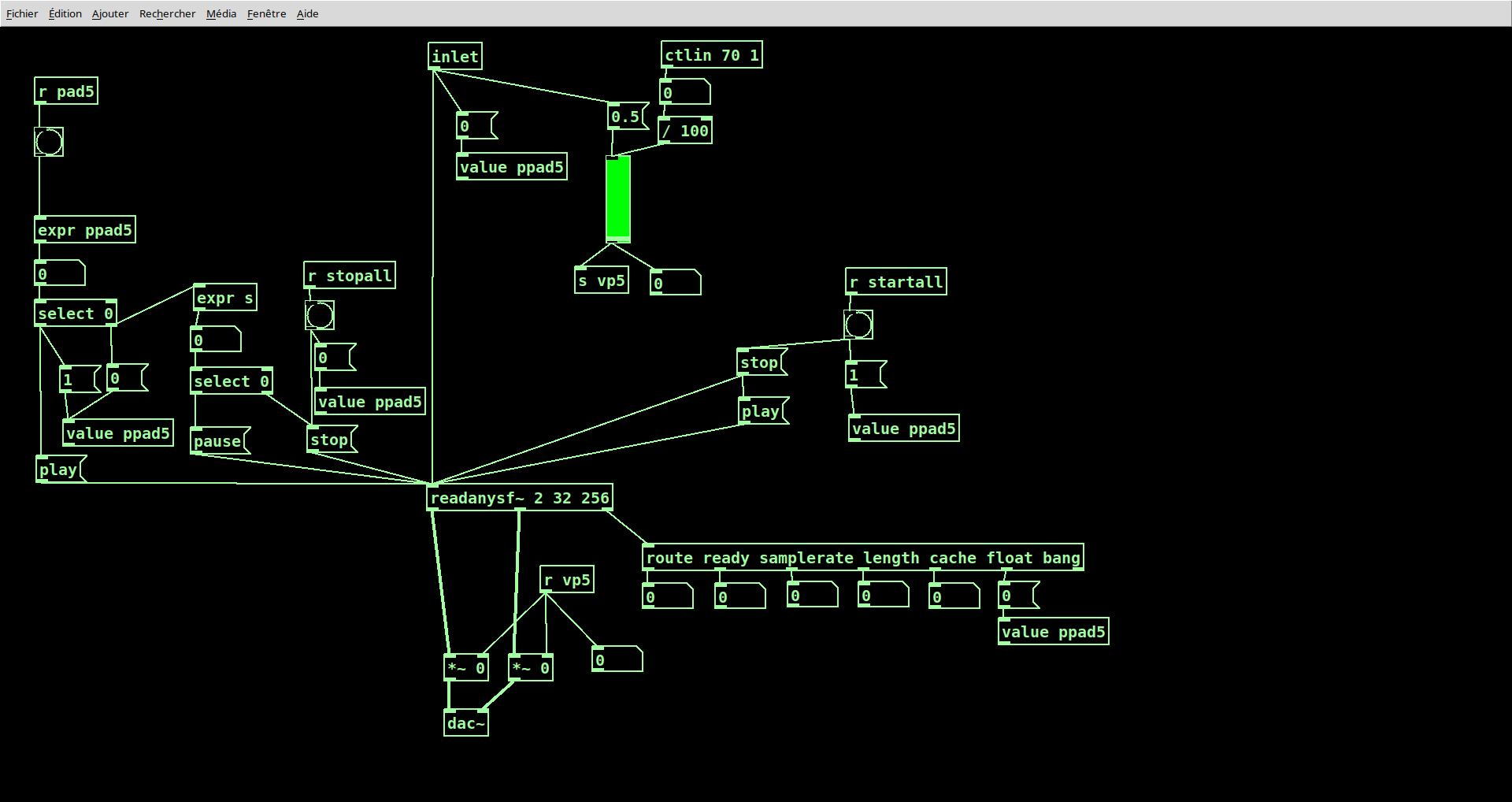Viewport: 1512px width, 802px height.
Task: Select the expr ppad5 object
Action: pyautogui.click(x=85, y=230)
